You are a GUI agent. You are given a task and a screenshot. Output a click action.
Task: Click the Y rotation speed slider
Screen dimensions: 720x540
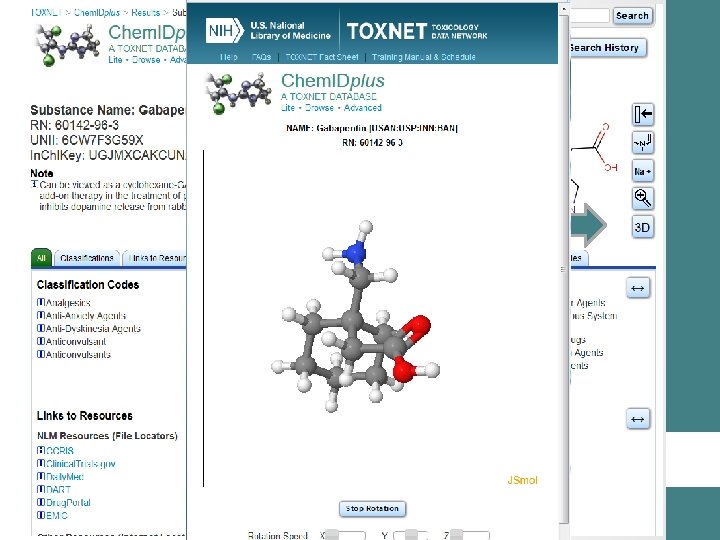click(411, 535)
